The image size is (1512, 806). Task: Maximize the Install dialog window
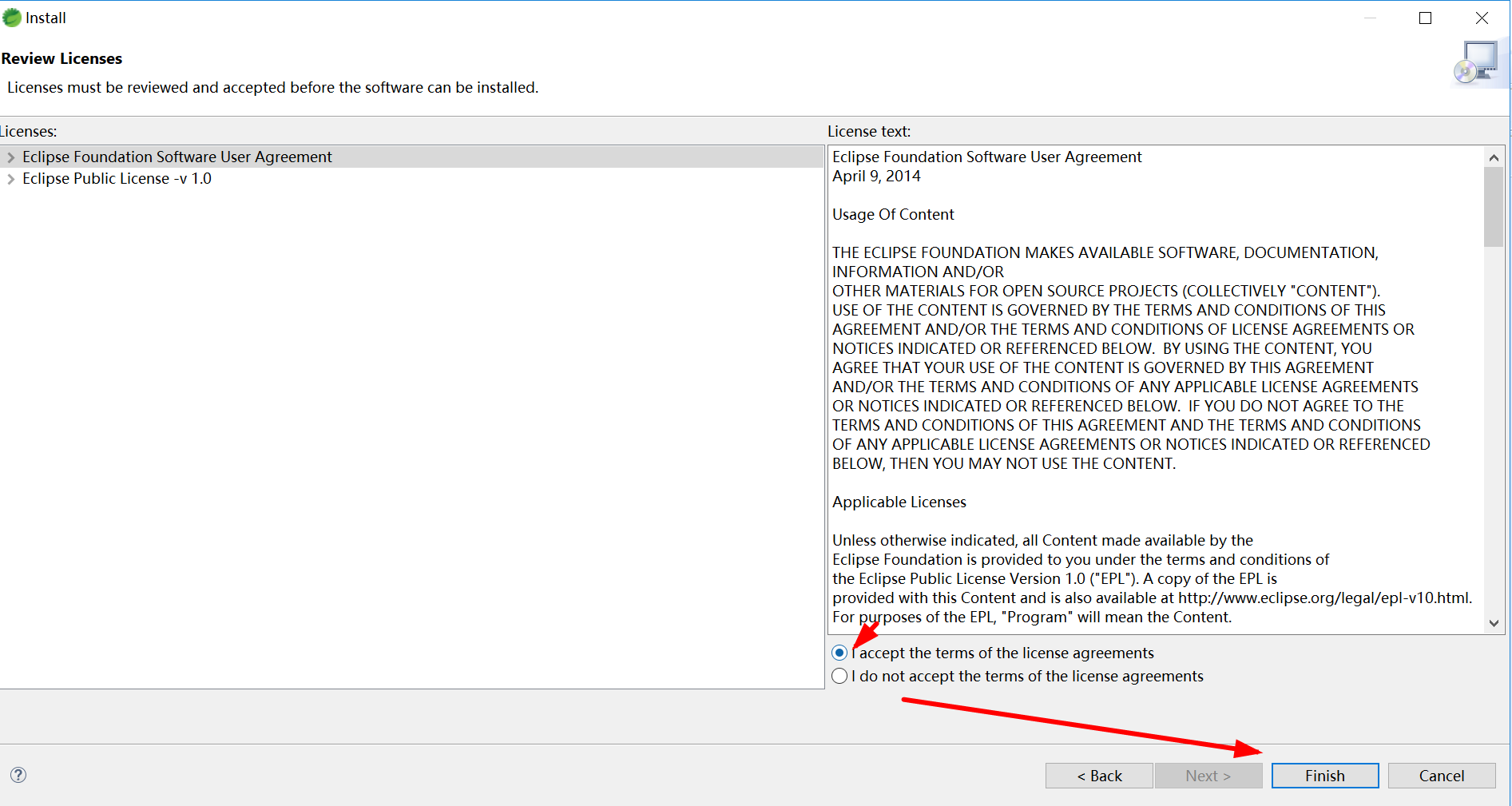(1425, 18)
